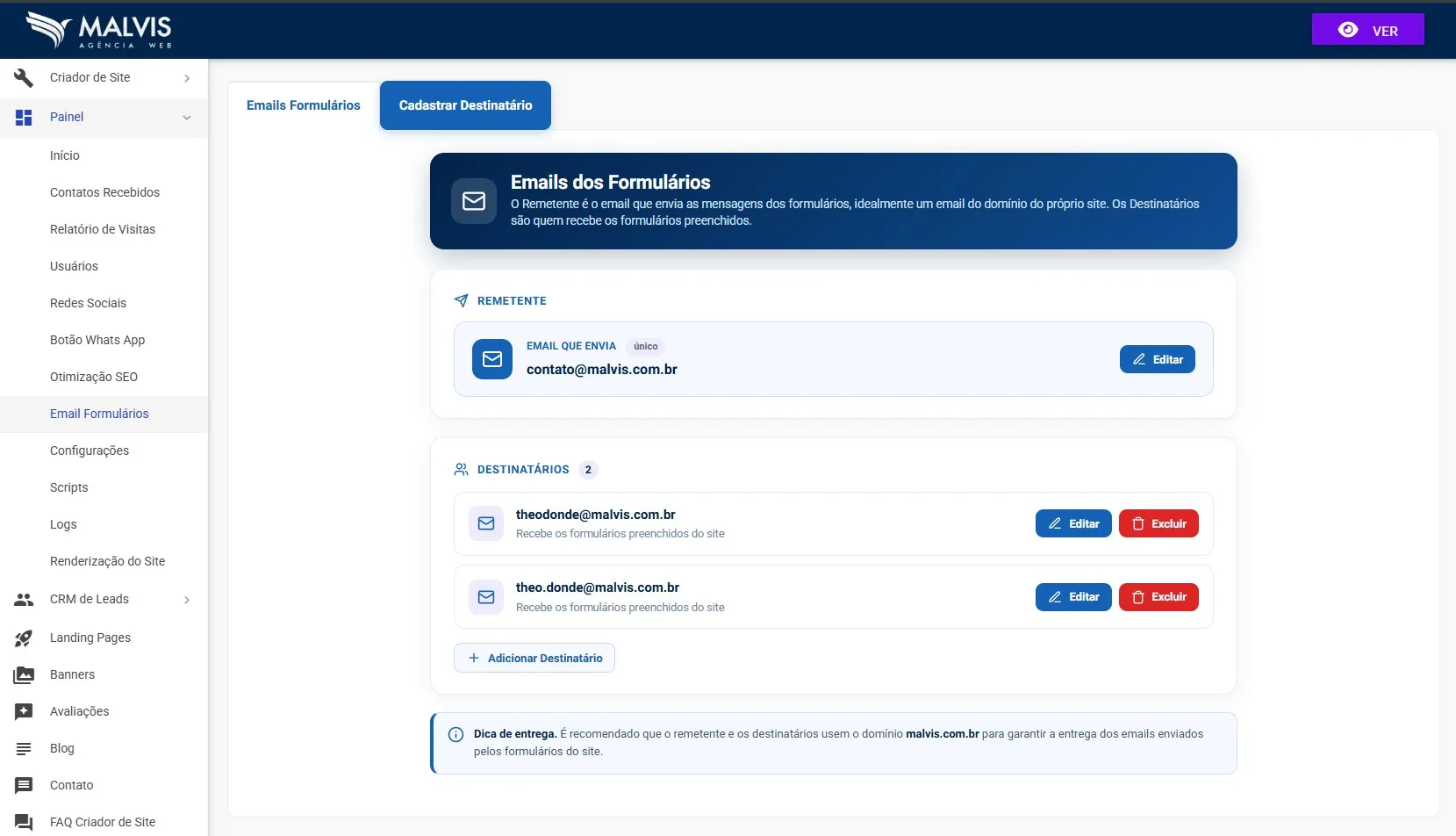Click the envelope icon beside theo.donde@malvis.com.br

pyautogui.click(x=486, y=597)
